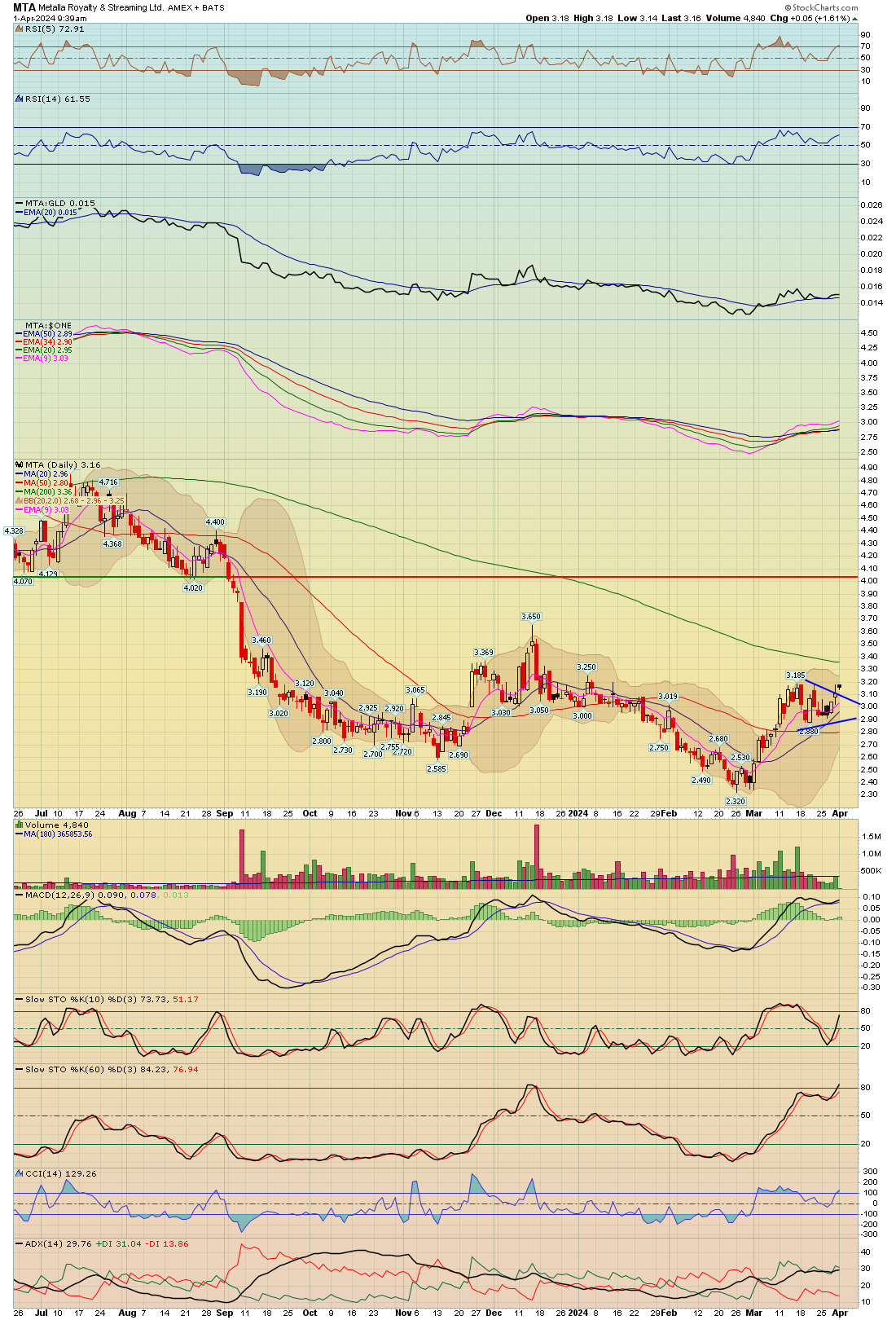
Task: Click the September red volume spike bar
Action: pyautogui.click(x=241, y=858)
